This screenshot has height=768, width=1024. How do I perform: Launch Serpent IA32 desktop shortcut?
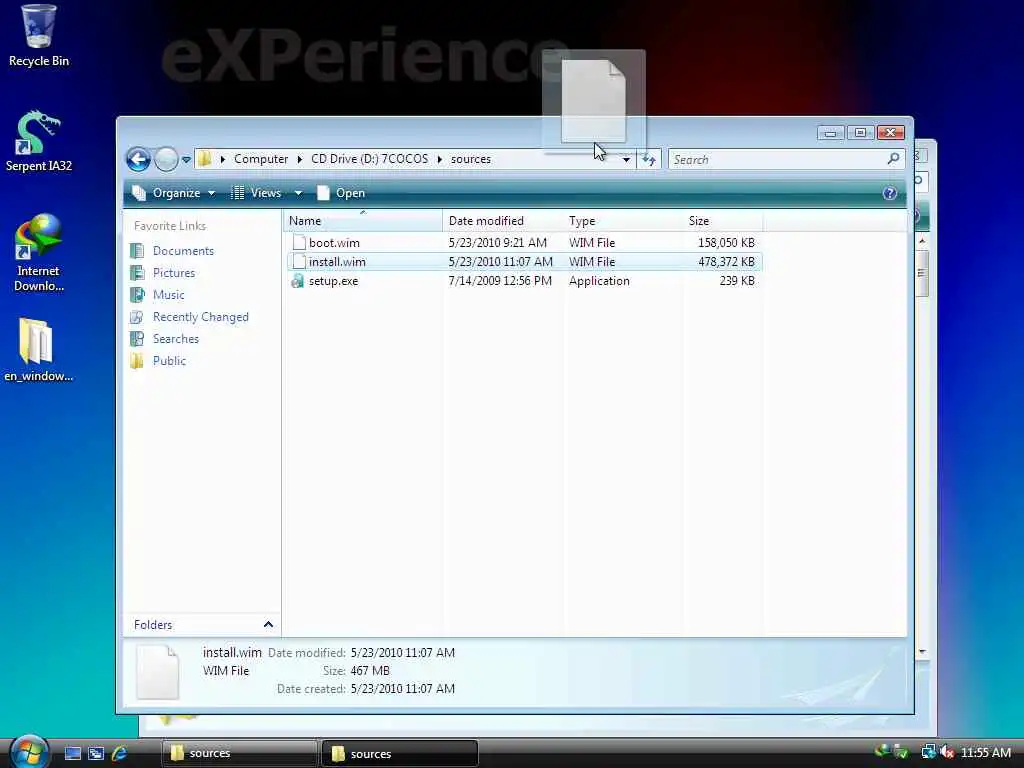38,140
